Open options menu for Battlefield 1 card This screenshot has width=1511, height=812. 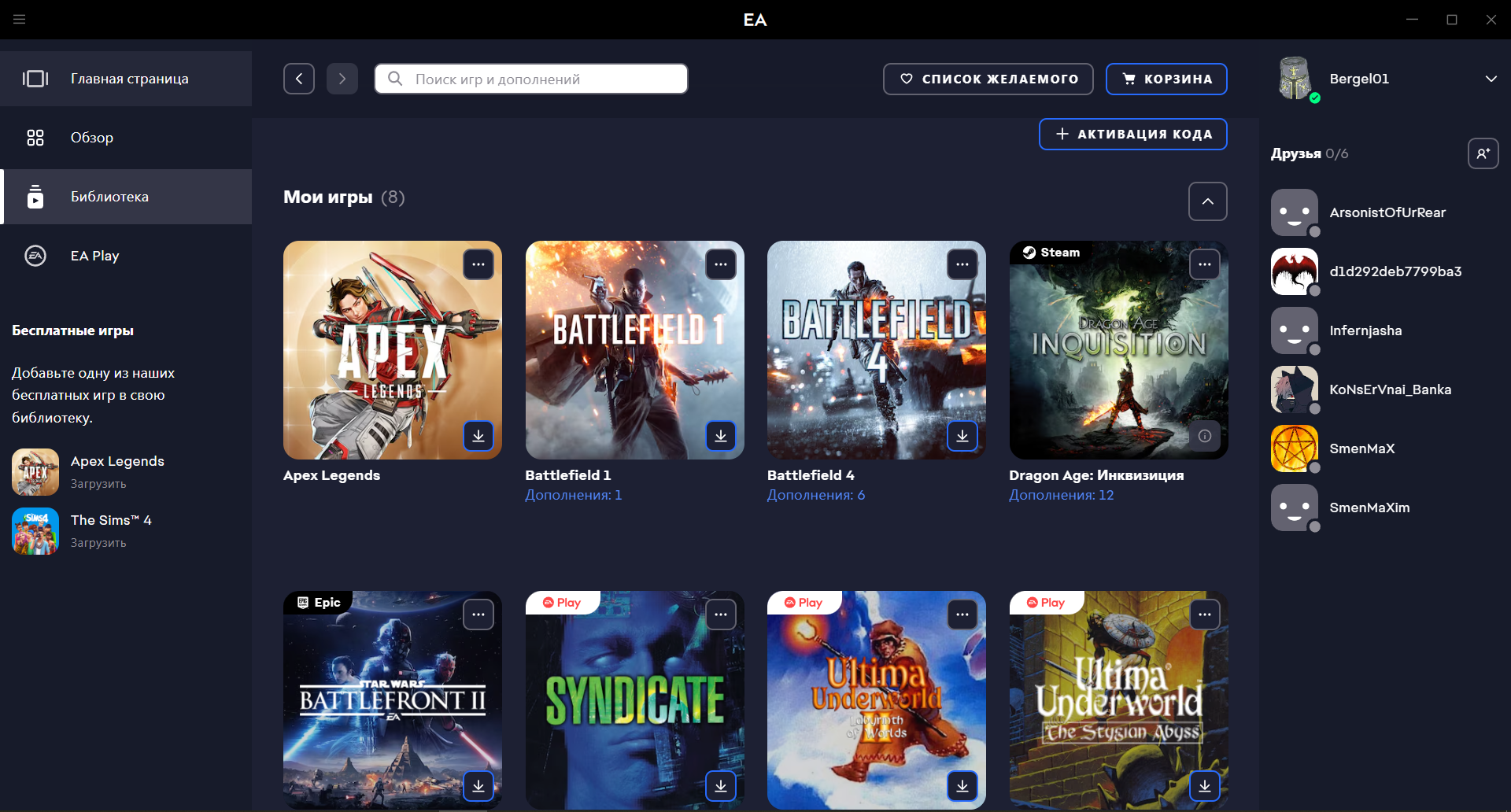(x=721, y=264)
